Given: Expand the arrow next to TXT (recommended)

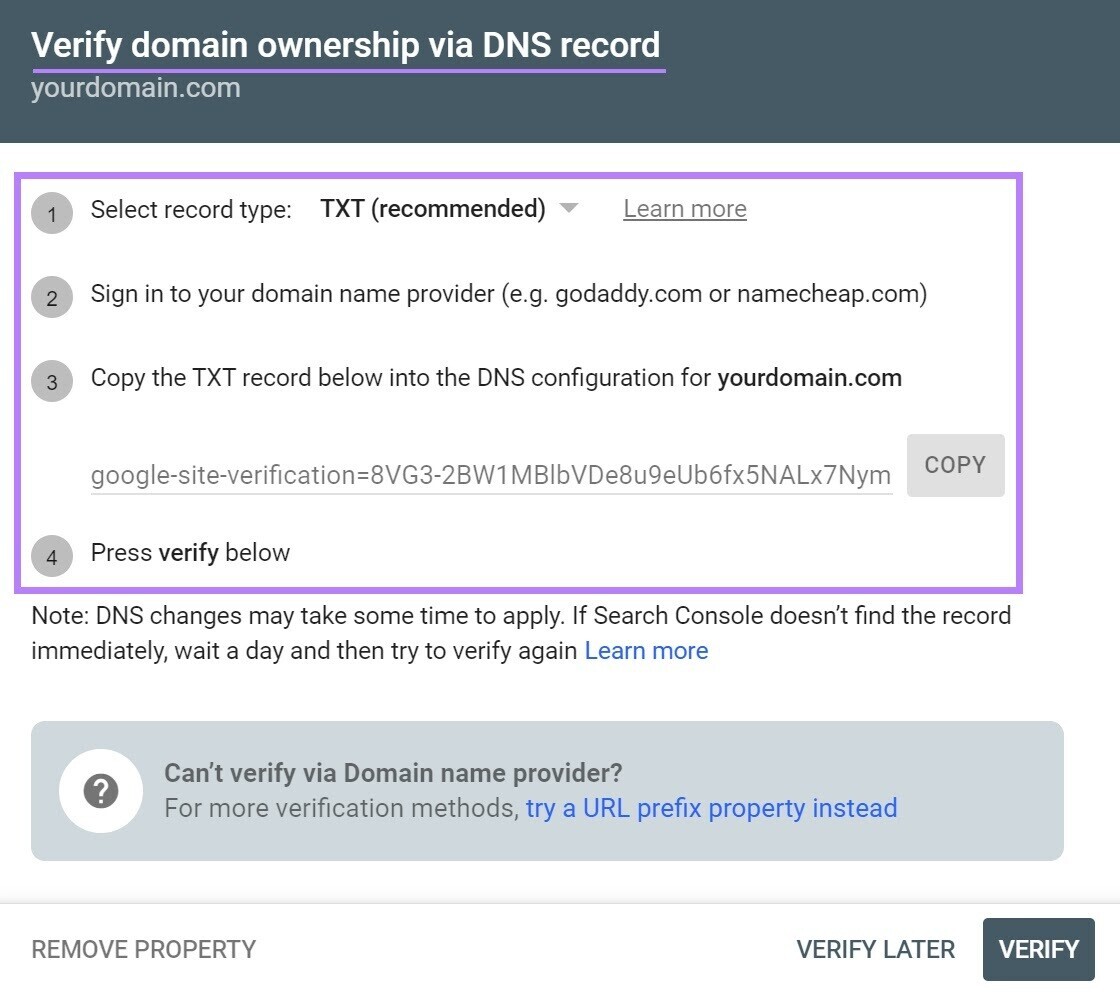Looking at the screenshot, I should point(567,208).
